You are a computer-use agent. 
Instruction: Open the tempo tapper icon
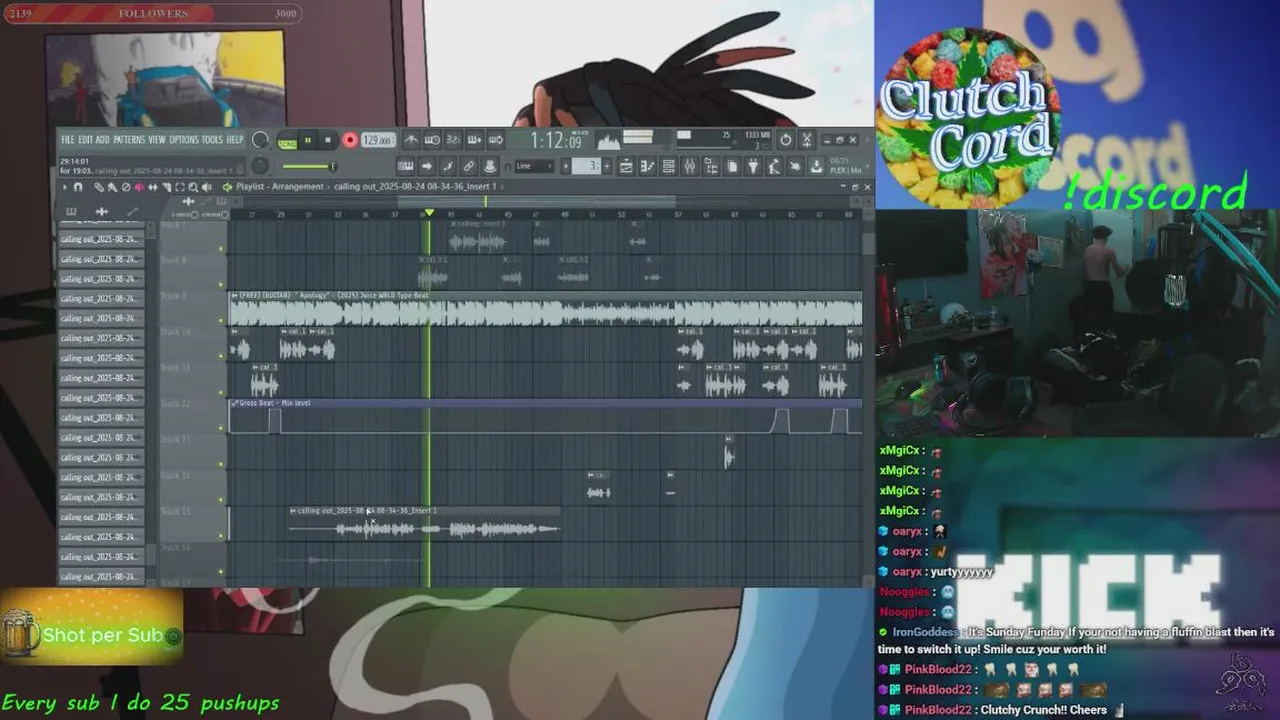[x=774, y=166]
